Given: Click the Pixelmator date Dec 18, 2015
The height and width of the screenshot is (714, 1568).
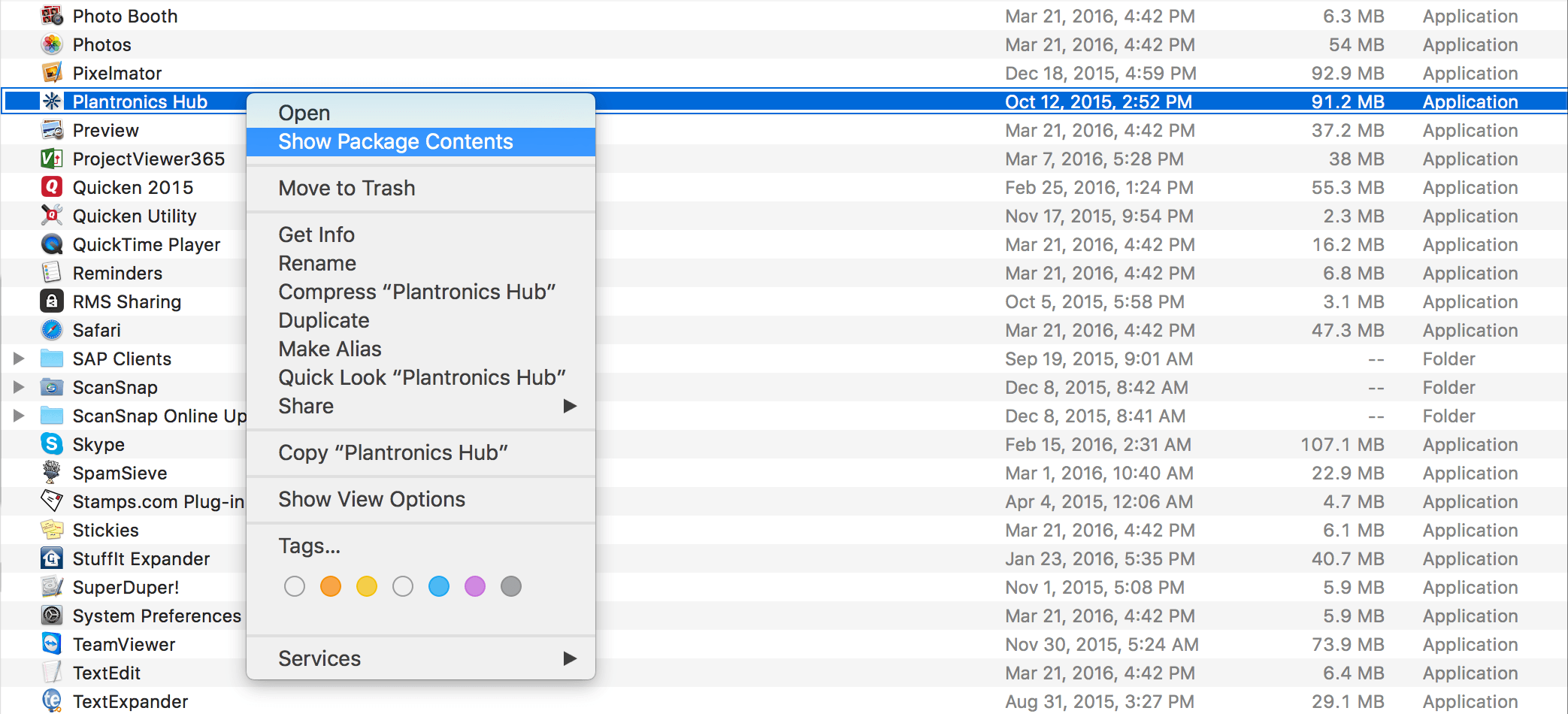Looking at the screenshot, I should pos(1100,73).
